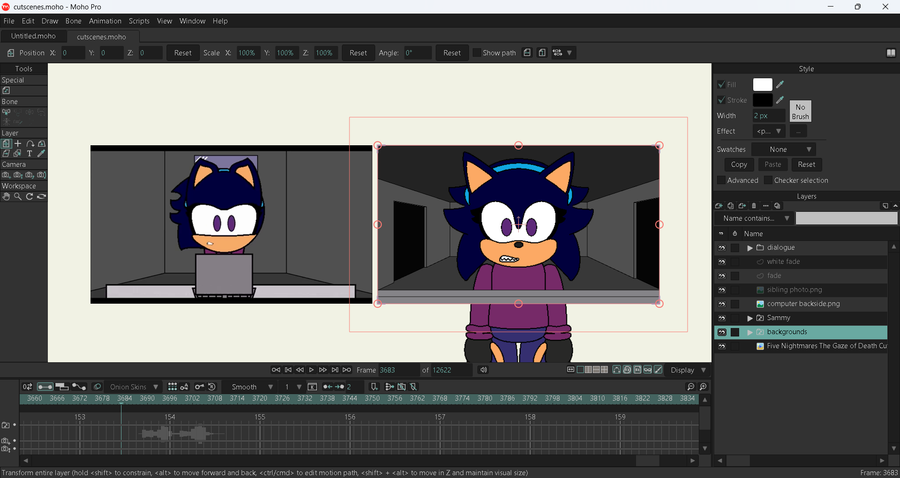Viewport: 900px width, 478px height.
Task: Click the No Brush button
Action: pyautogui.click(x=800, y=111)
